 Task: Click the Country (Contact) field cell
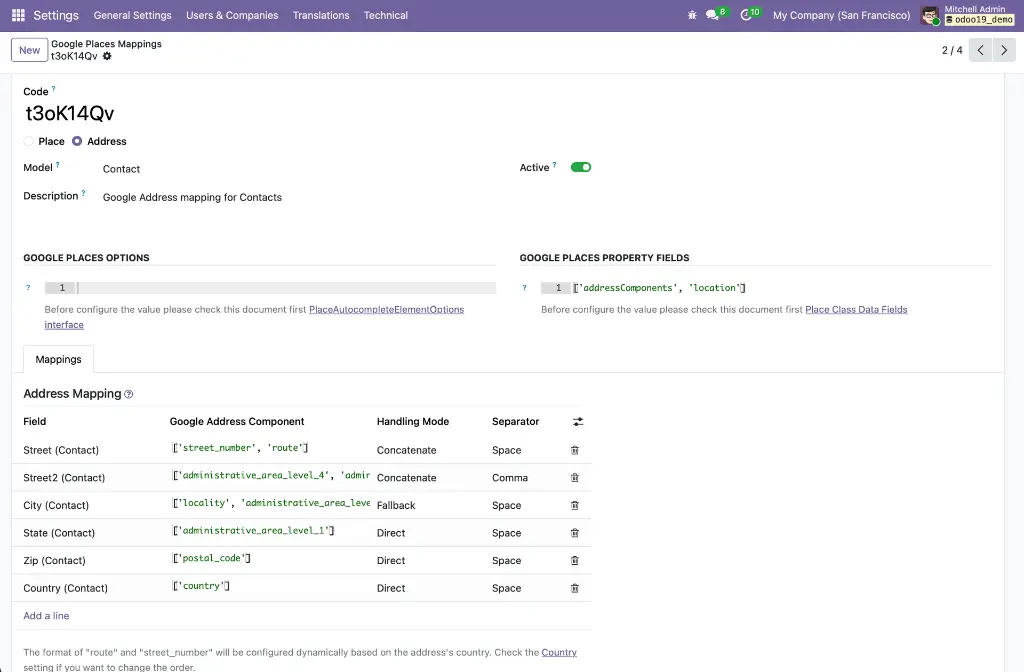point(65,588)
